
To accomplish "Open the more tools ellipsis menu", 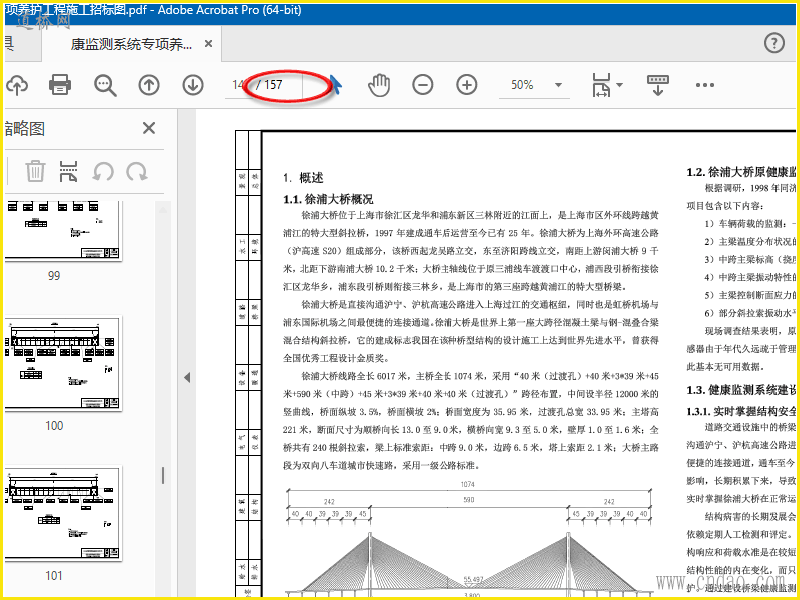I will coord(705,85).
